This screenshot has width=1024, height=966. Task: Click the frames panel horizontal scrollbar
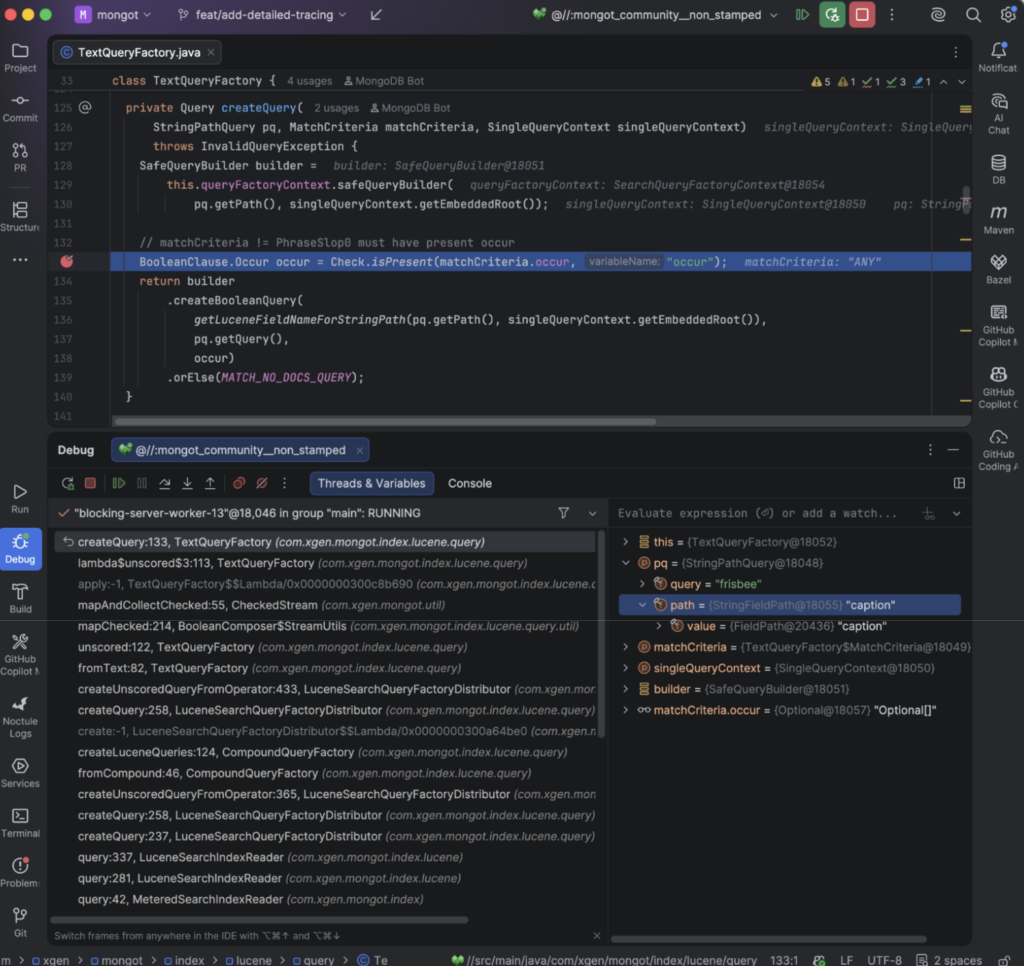[259, 920]
